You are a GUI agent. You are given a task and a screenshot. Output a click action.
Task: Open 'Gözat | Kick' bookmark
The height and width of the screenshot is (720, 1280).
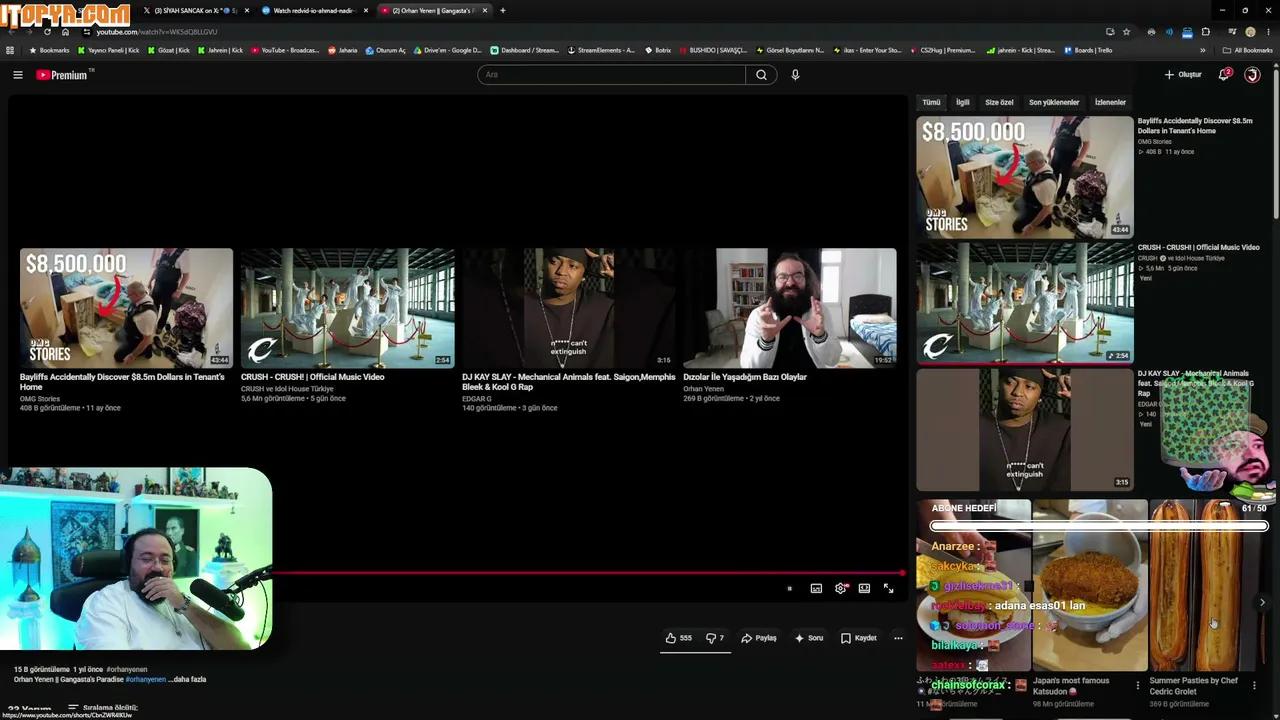click(168, 50)
